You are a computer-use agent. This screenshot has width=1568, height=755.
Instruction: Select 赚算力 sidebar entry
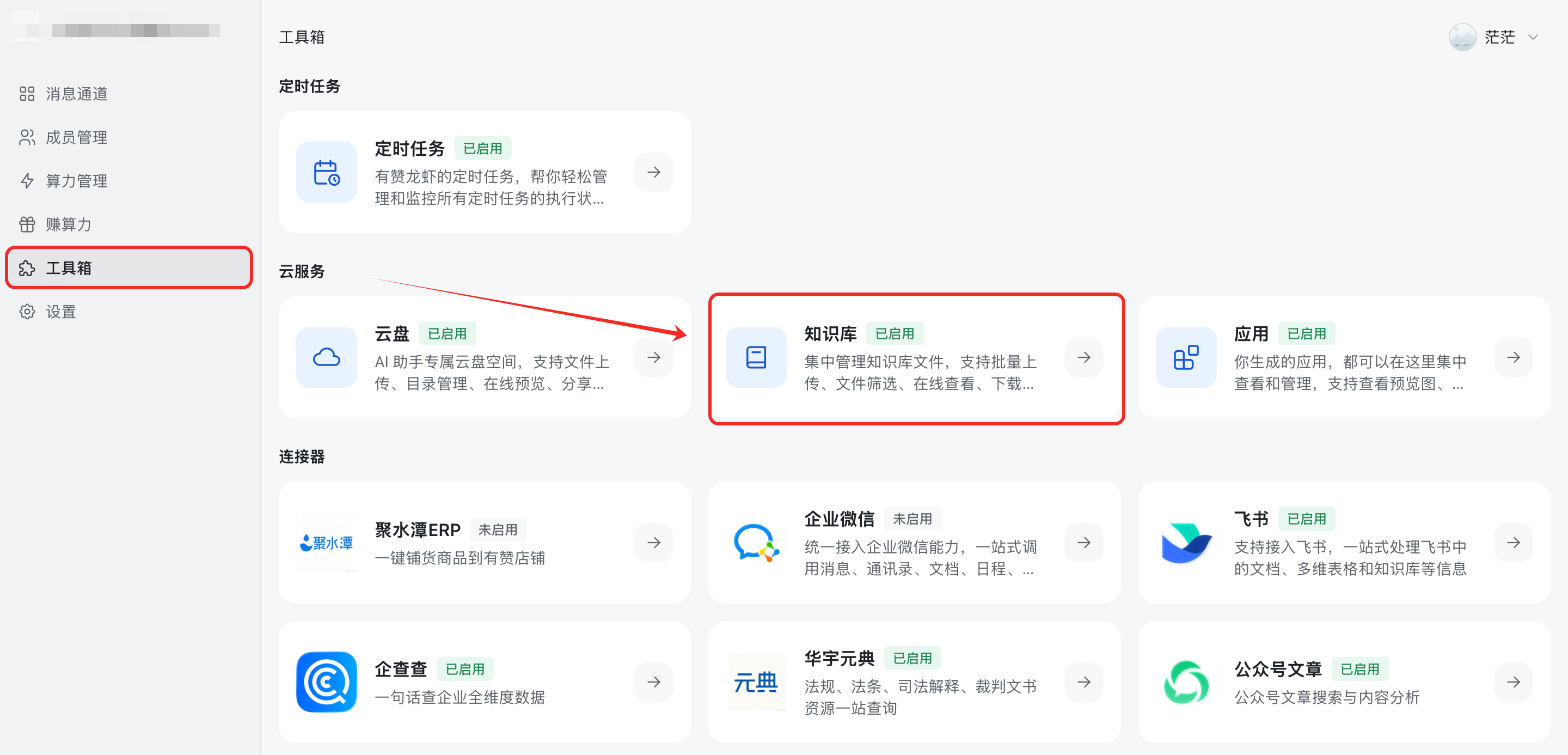[x=129, y=224]
